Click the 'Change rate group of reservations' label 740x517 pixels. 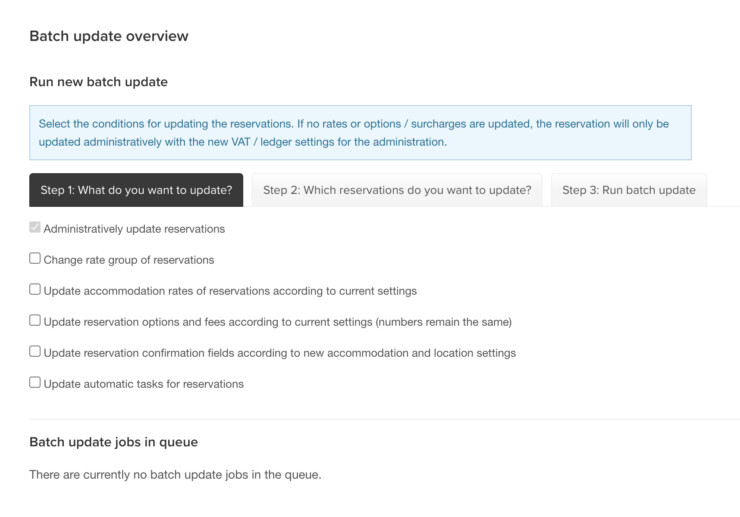tap(129, 260)
